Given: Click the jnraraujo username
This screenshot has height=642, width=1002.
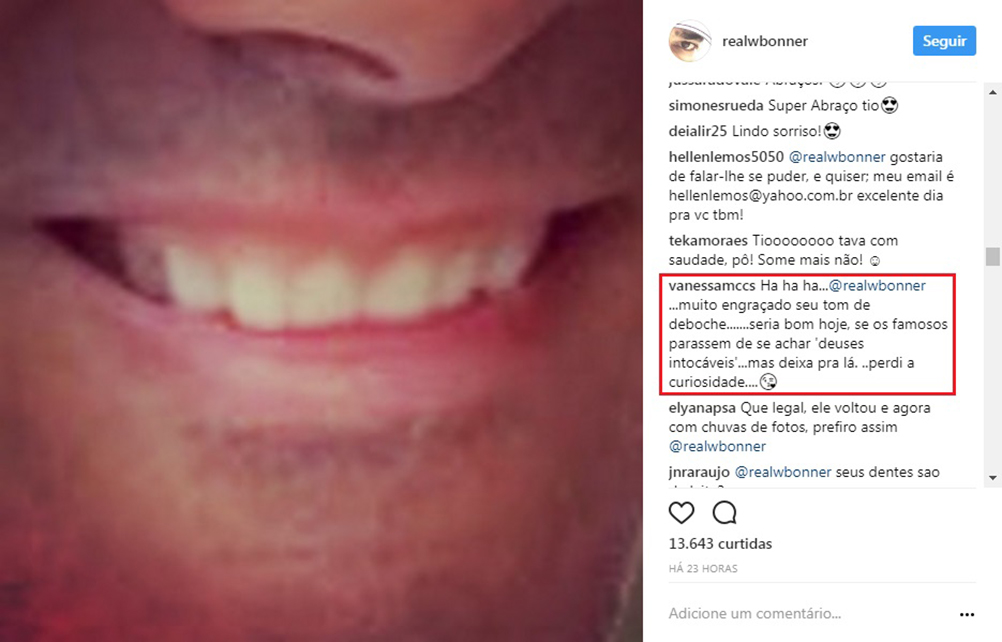Looking at the screenshot, I should coord(699,472).
